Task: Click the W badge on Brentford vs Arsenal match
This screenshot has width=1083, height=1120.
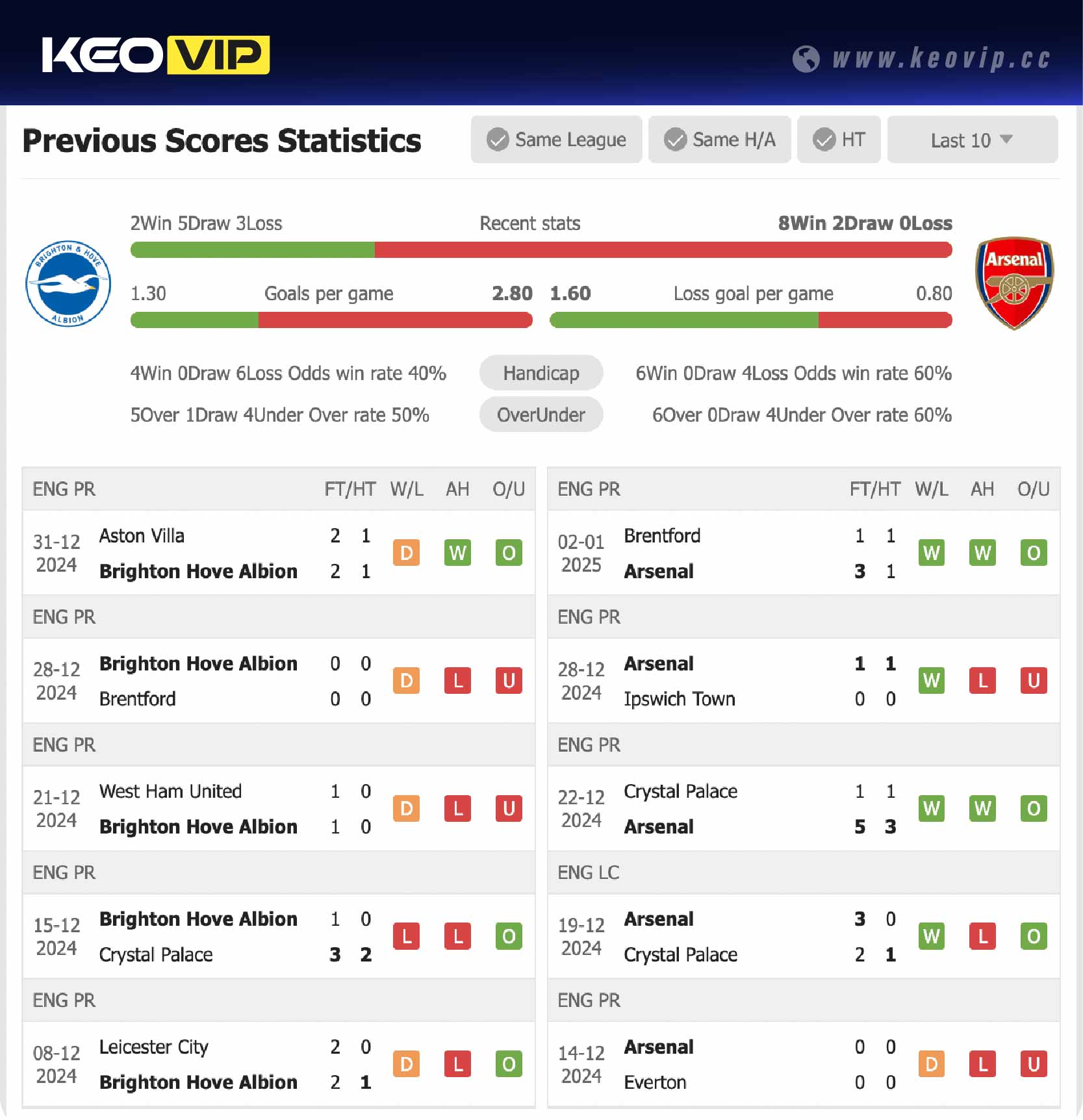Action: pyautogui.click(x=932, y=553)
